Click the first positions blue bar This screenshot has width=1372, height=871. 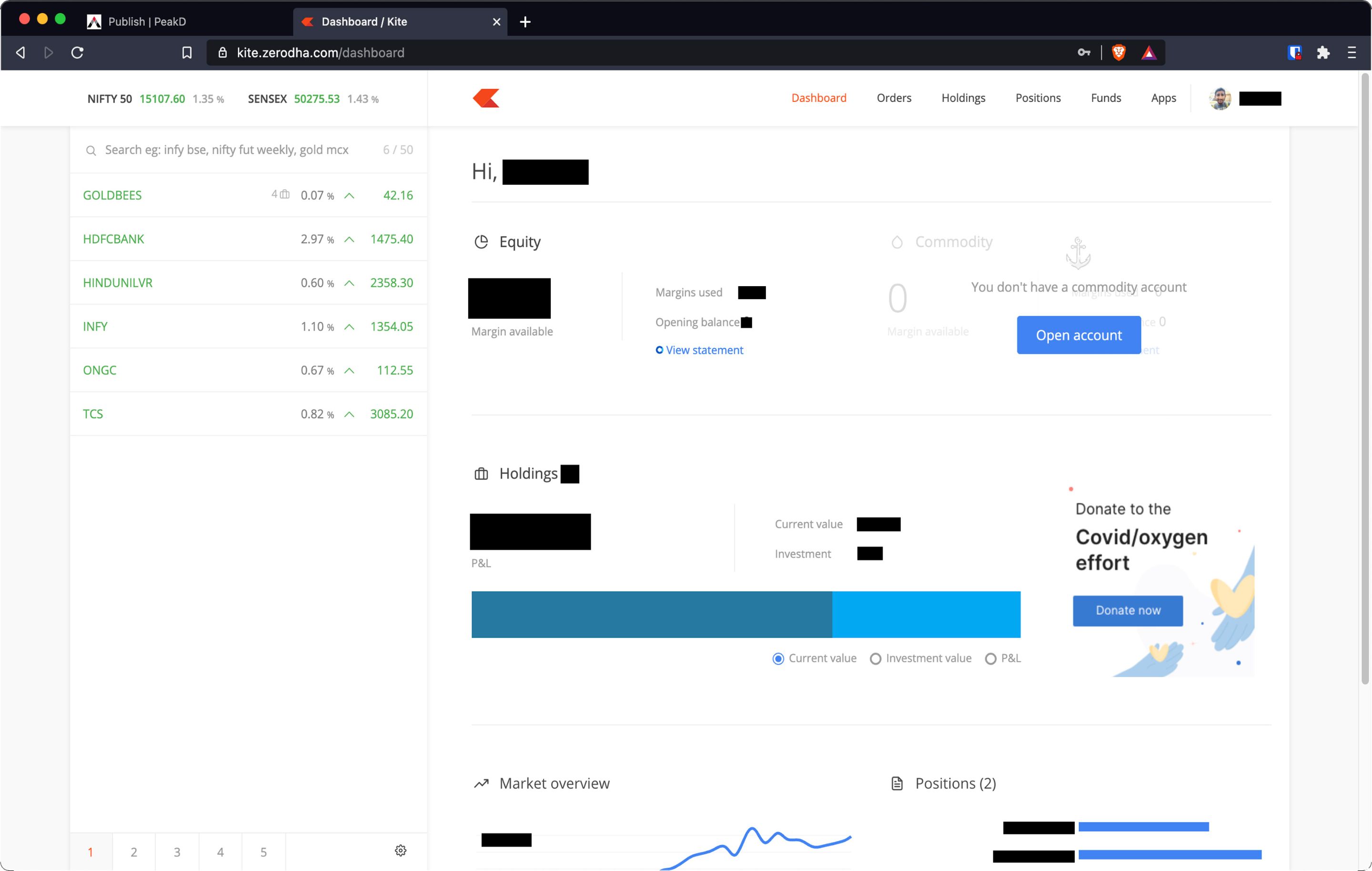click(x=1143, y=827)
